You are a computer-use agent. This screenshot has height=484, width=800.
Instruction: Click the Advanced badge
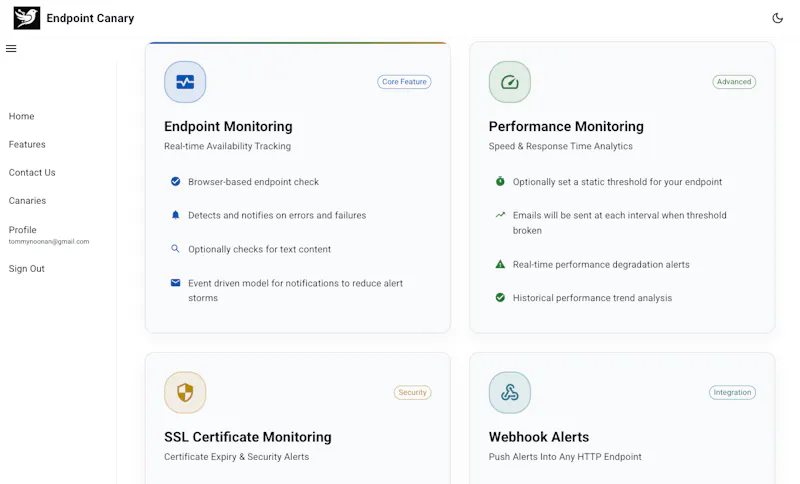[x=734, y=82]
